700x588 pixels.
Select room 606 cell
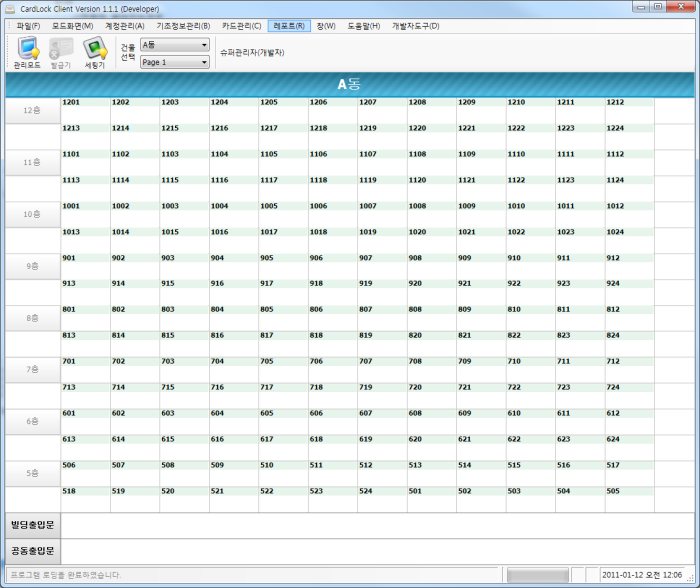[x=333, y=421]
